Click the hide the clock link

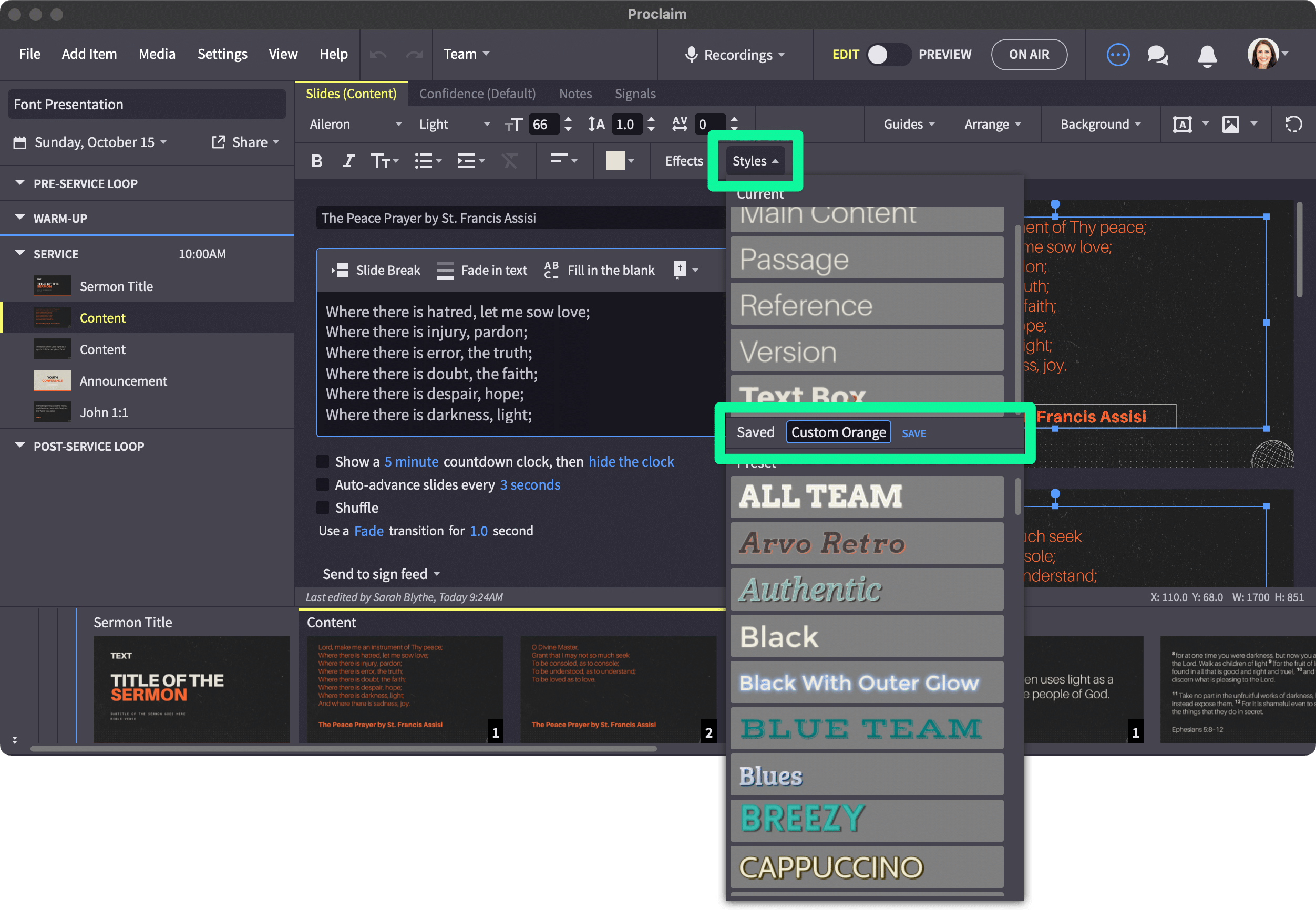(x=631, y=461)
